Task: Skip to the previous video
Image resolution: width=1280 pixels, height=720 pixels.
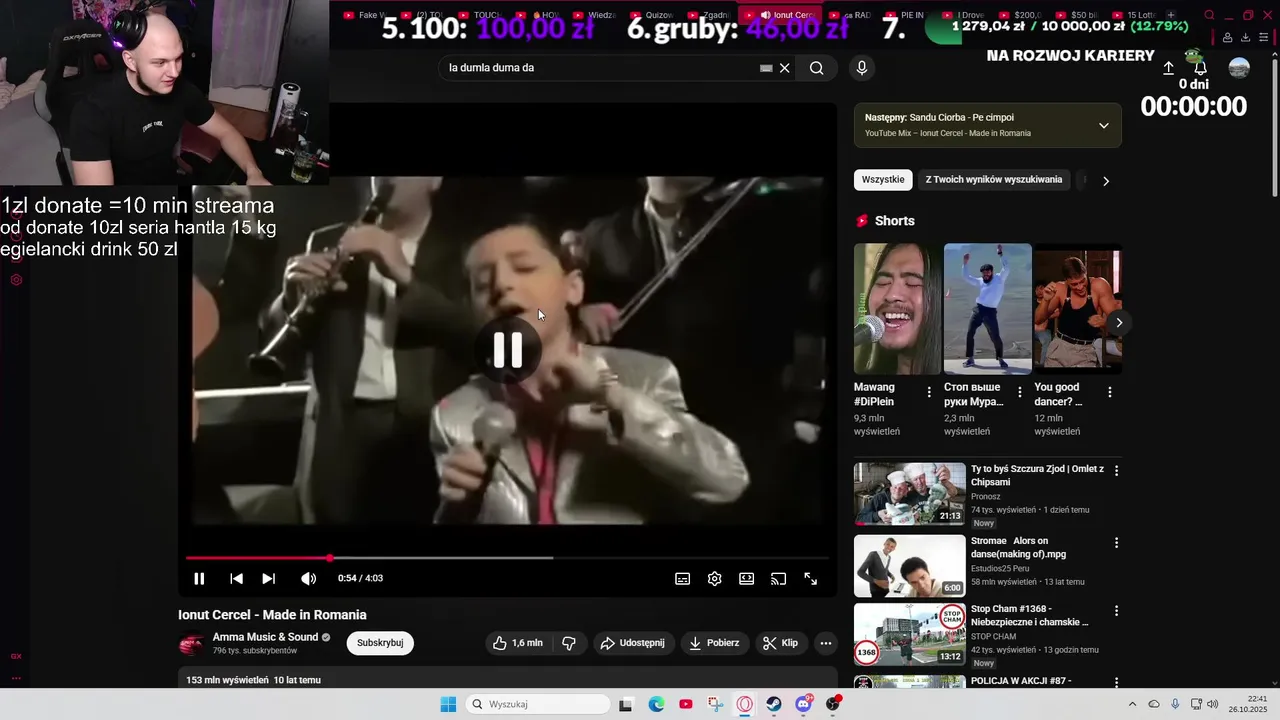Action: (236, 578)
